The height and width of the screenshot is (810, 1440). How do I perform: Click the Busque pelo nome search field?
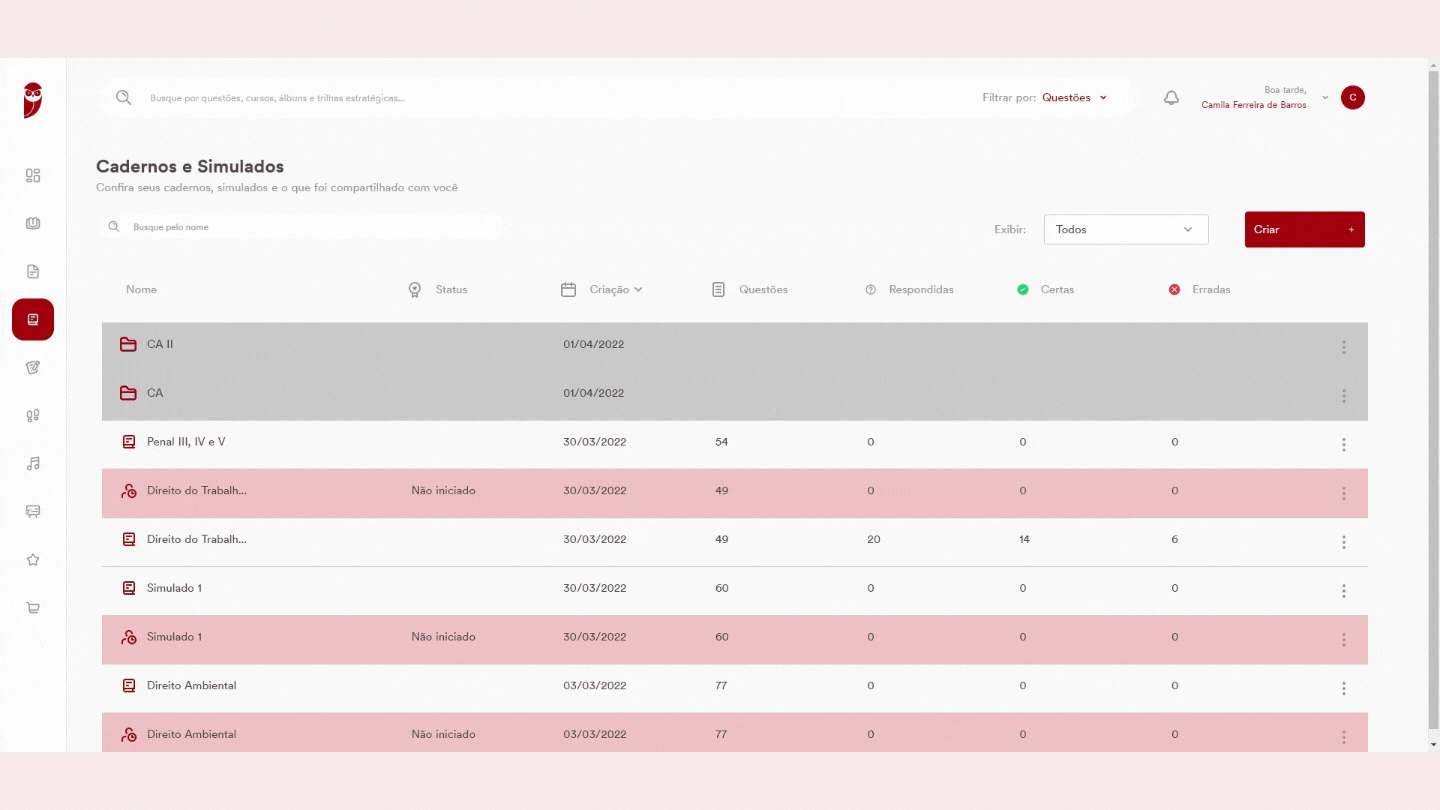pyautogui.click(x=302, y=227)
